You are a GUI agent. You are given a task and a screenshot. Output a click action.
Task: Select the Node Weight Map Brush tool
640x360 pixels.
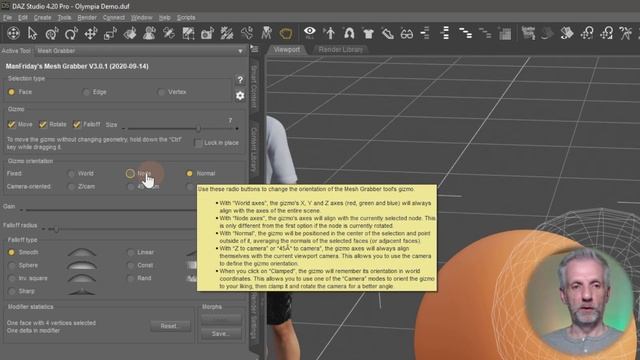(x=227, y=33)
